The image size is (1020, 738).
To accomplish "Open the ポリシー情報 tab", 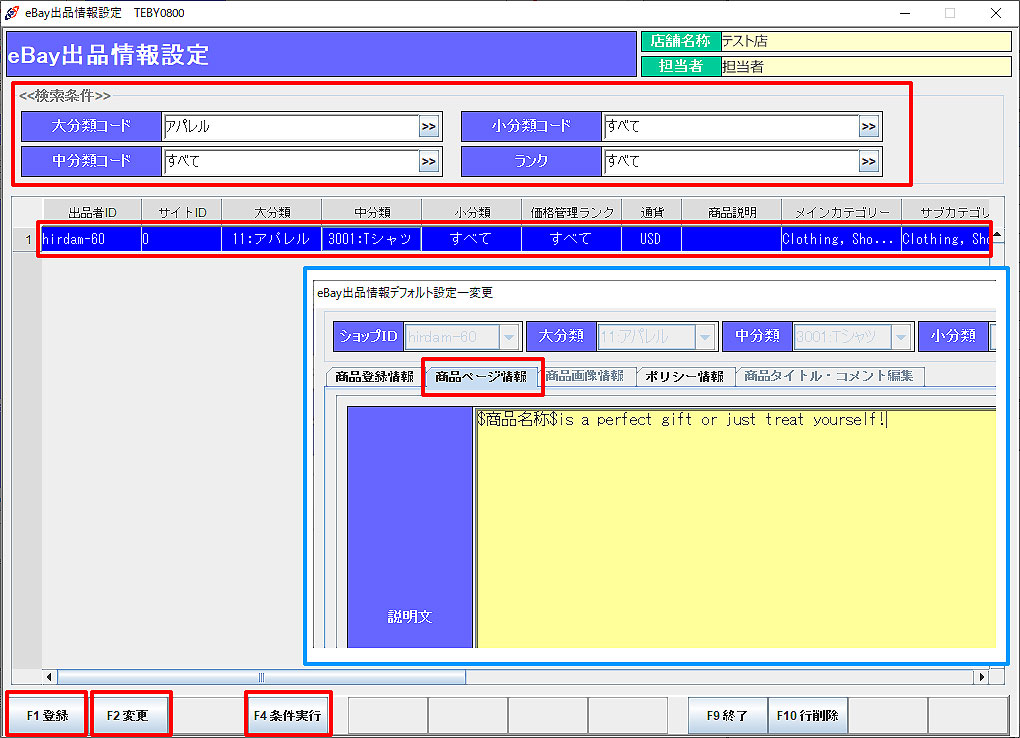I will pyautogui.click(x=684, y=377).
